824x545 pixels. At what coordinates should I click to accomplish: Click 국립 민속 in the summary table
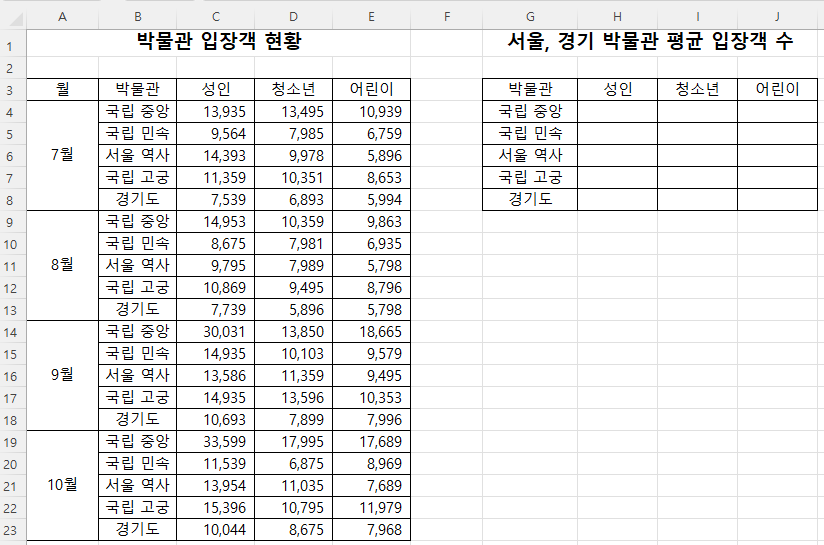[530, 133]
